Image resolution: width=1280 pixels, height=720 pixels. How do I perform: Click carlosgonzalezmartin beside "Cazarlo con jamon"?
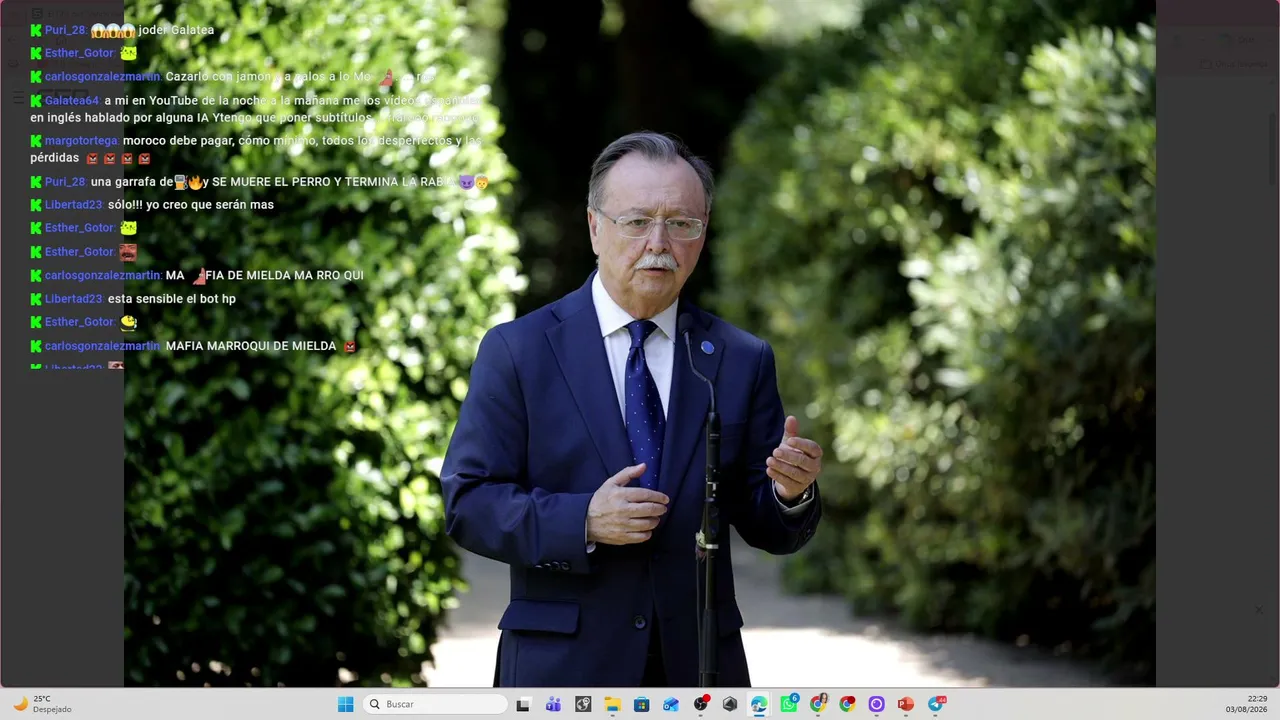102,77
